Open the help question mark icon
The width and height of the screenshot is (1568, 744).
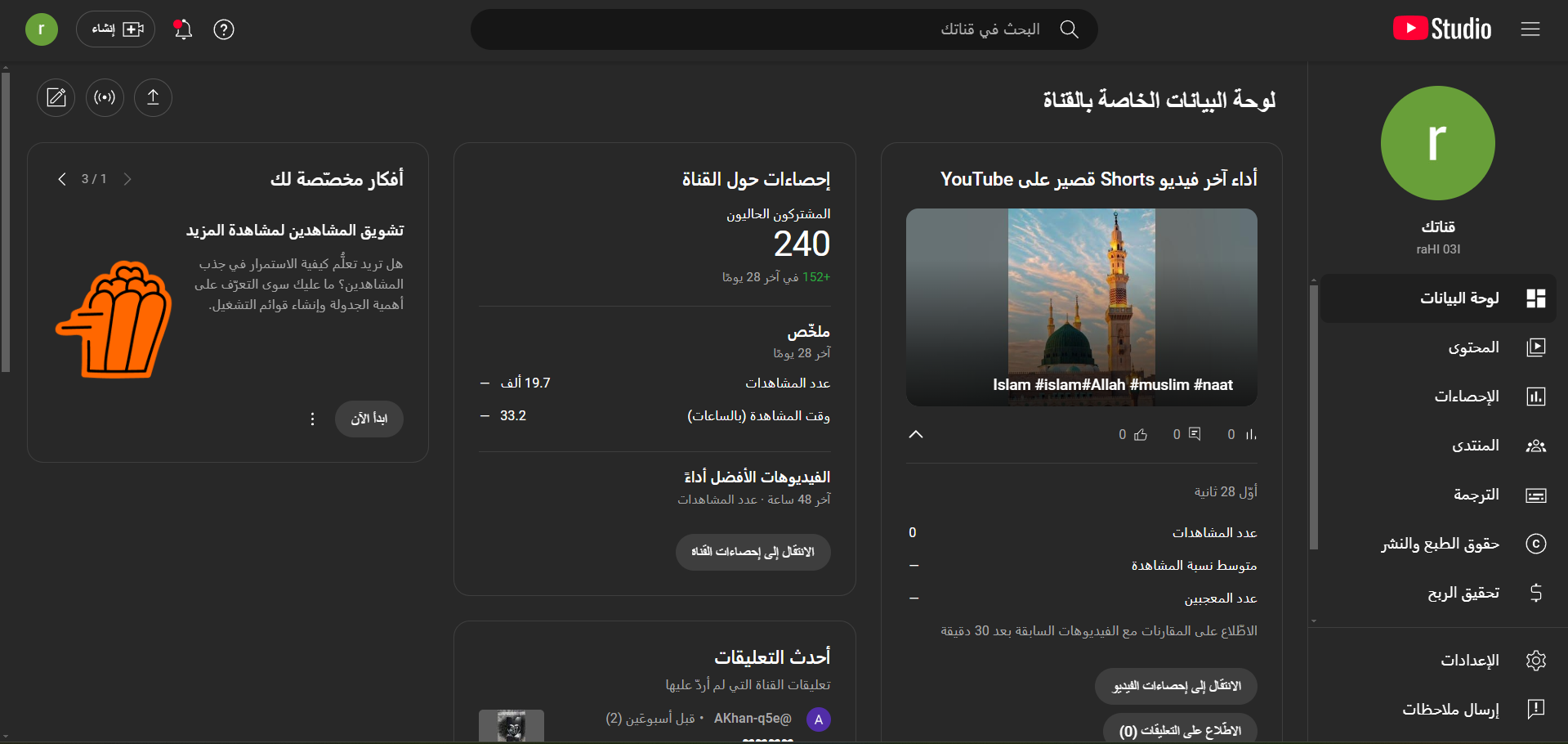224,29
